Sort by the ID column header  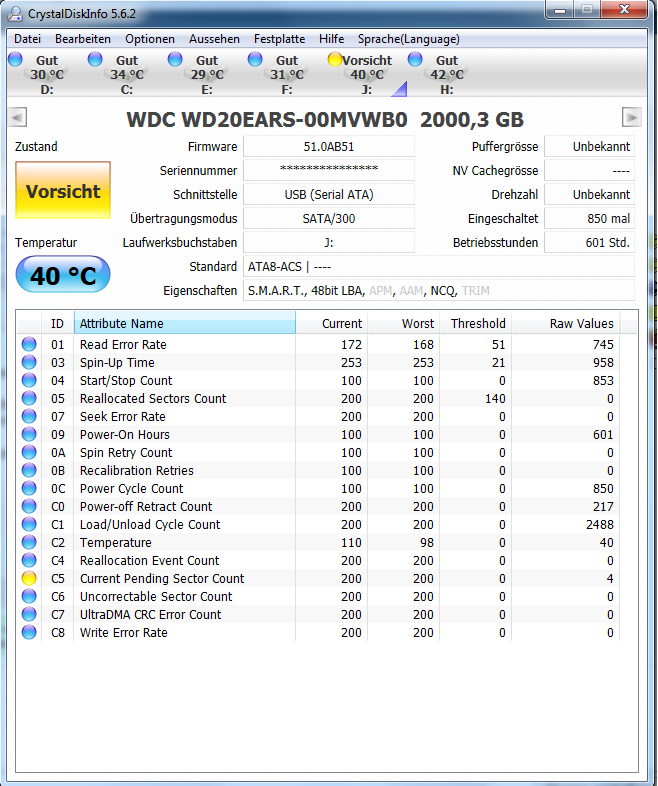click(x=58, y=323)
